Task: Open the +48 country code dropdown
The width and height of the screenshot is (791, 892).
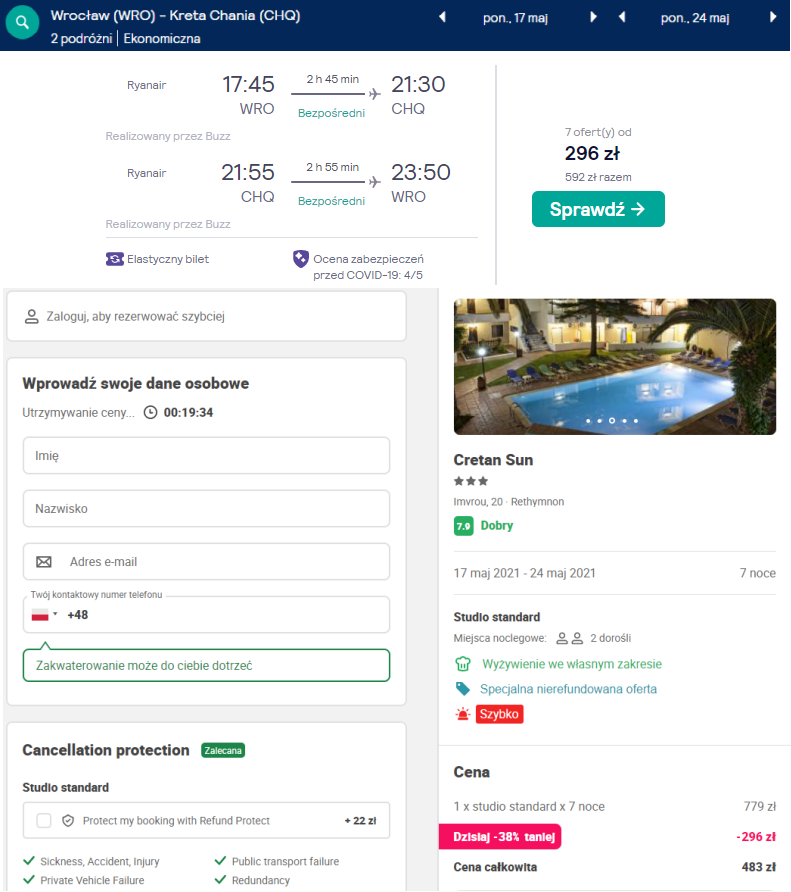Action: pyautogui.click(x=44, y=615)
